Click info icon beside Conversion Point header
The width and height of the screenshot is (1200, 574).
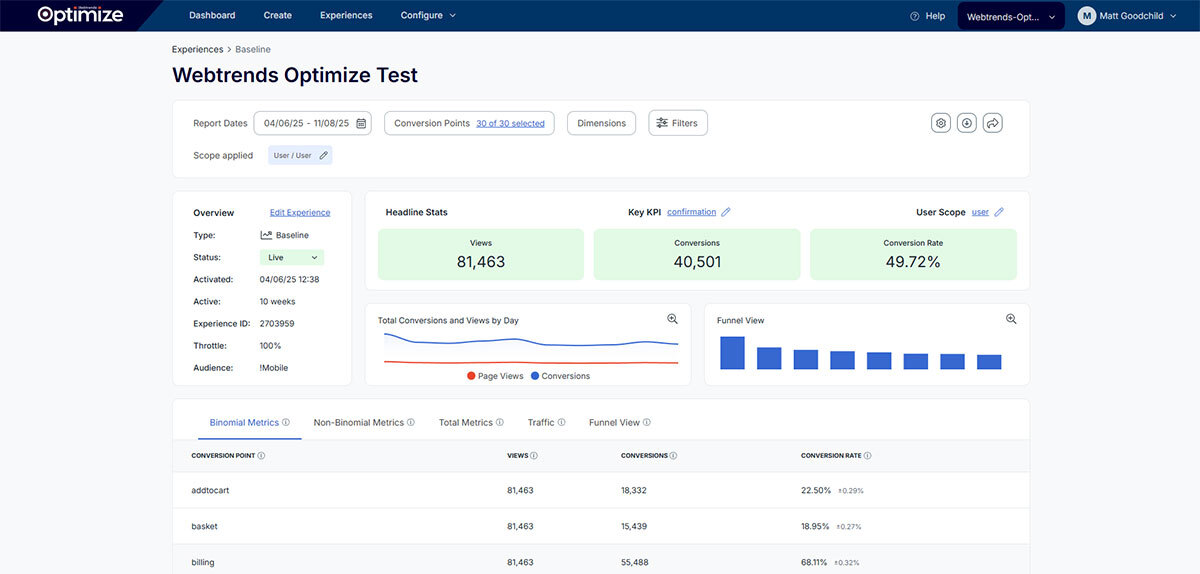tap(261, 456)
